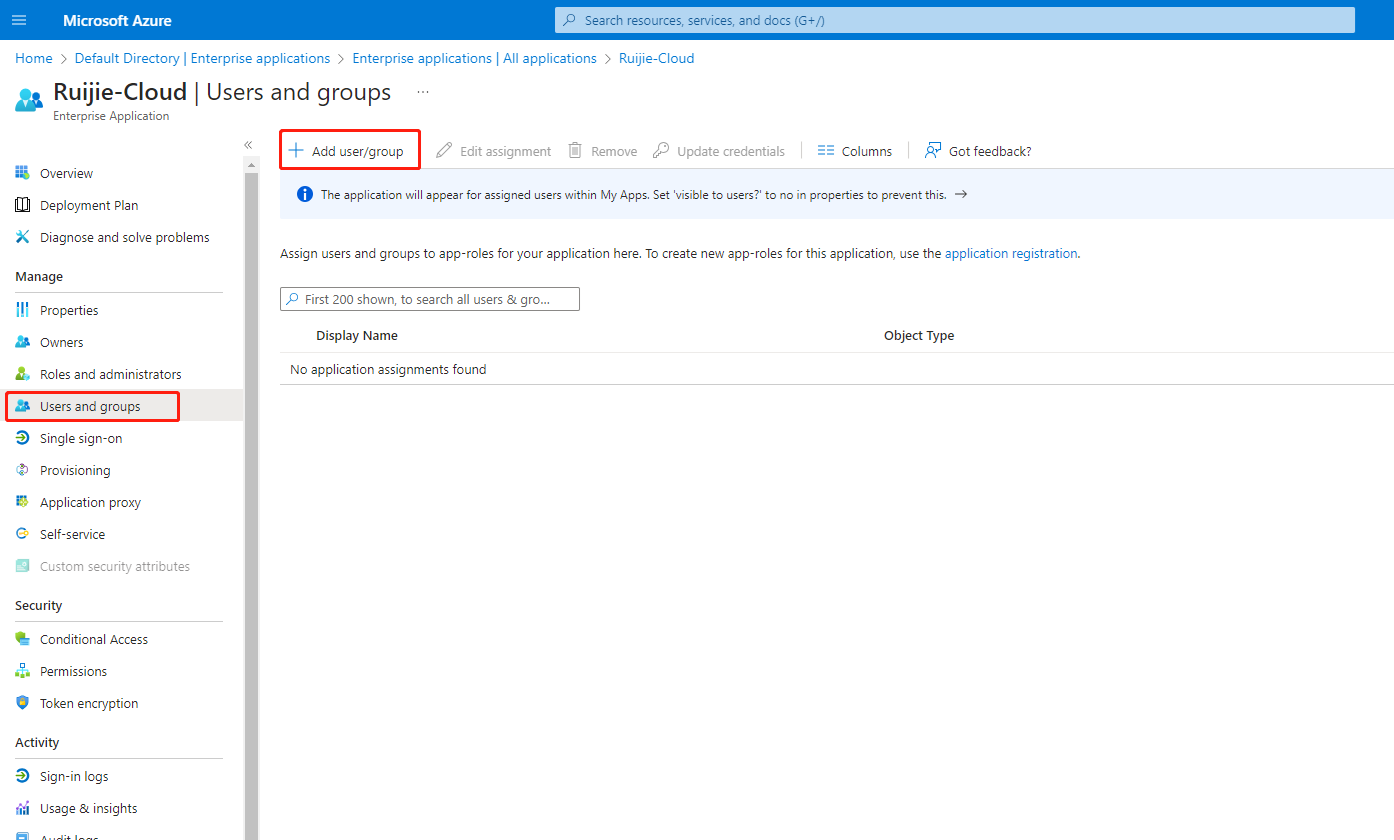Open the ellipsis more options menu

click(423, 92)
